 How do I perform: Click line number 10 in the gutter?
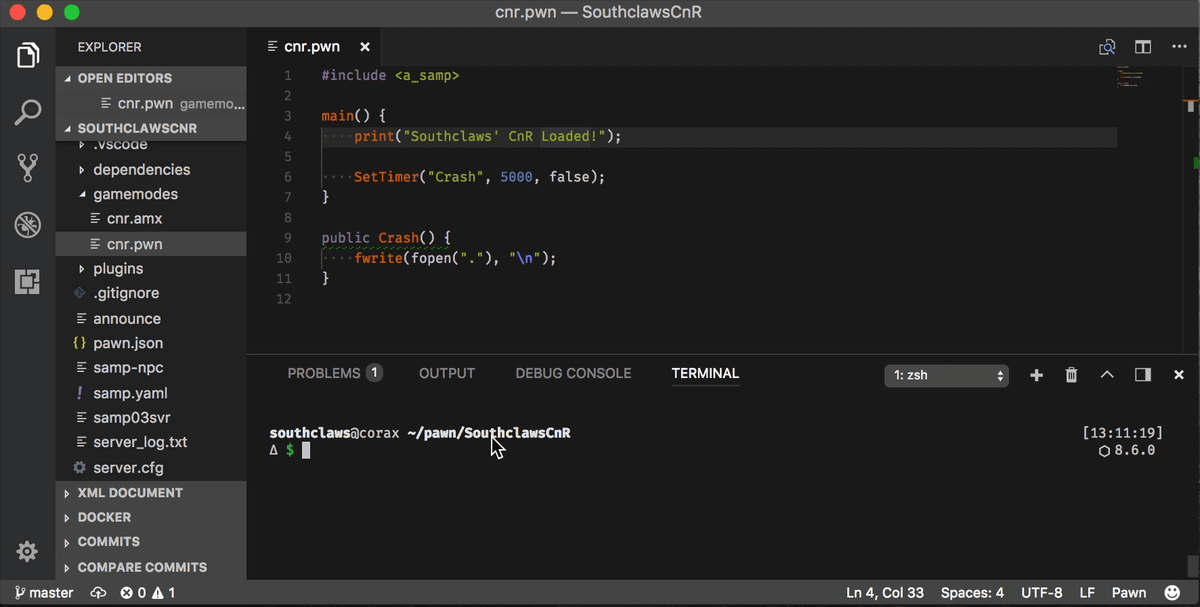tap(283, 258)
